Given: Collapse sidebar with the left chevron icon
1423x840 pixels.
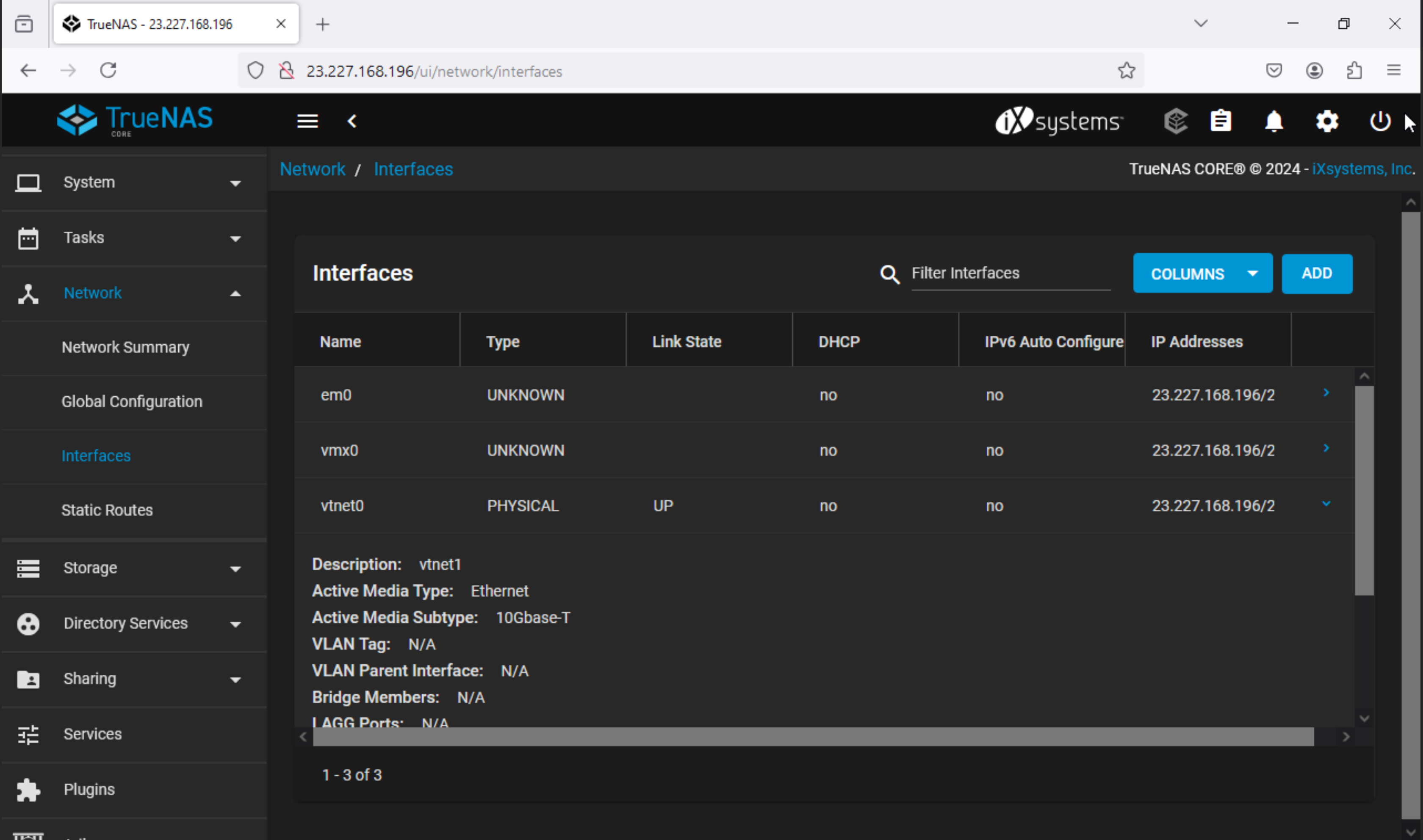Looking at the screenshot, I should 352,121.
